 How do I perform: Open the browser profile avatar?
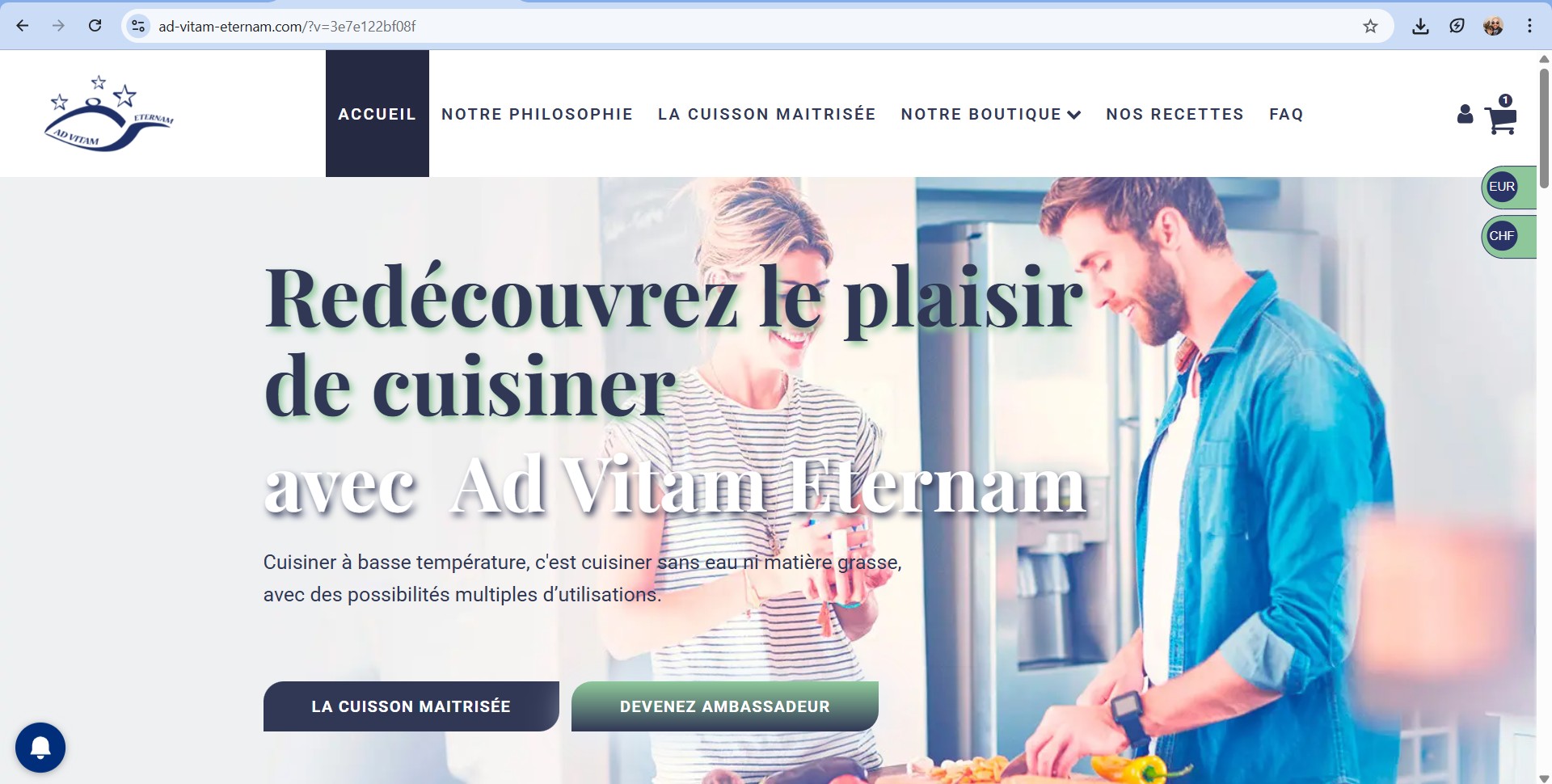point(1493,26)
